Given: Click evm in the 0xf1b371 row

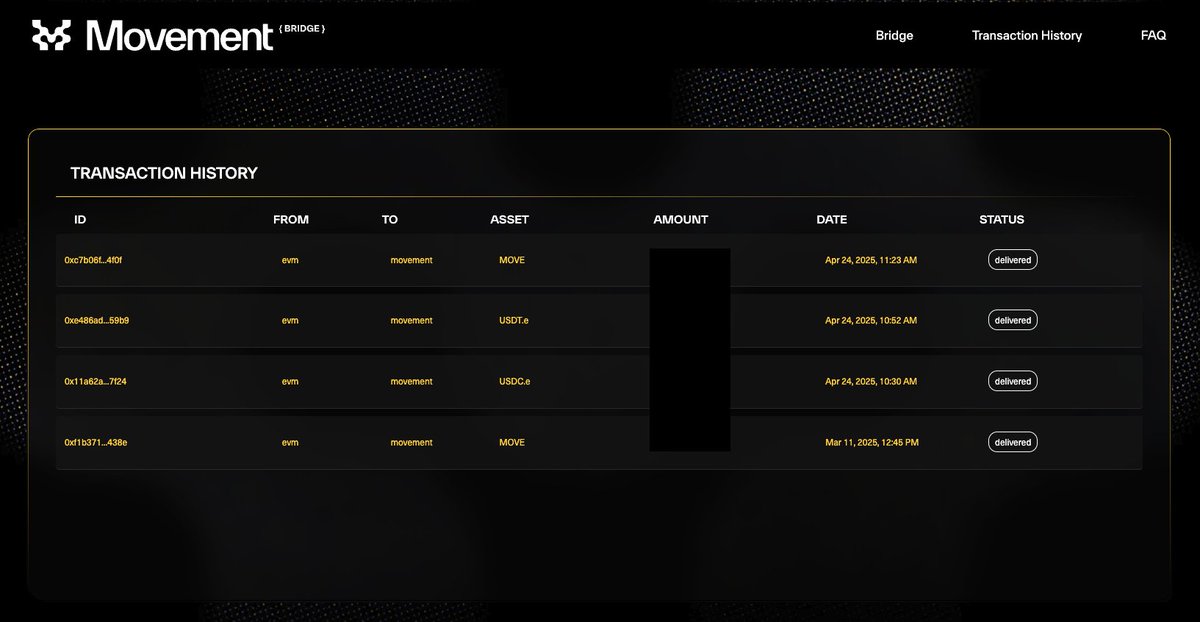Looking at the screenshot, I should point(290,442).
